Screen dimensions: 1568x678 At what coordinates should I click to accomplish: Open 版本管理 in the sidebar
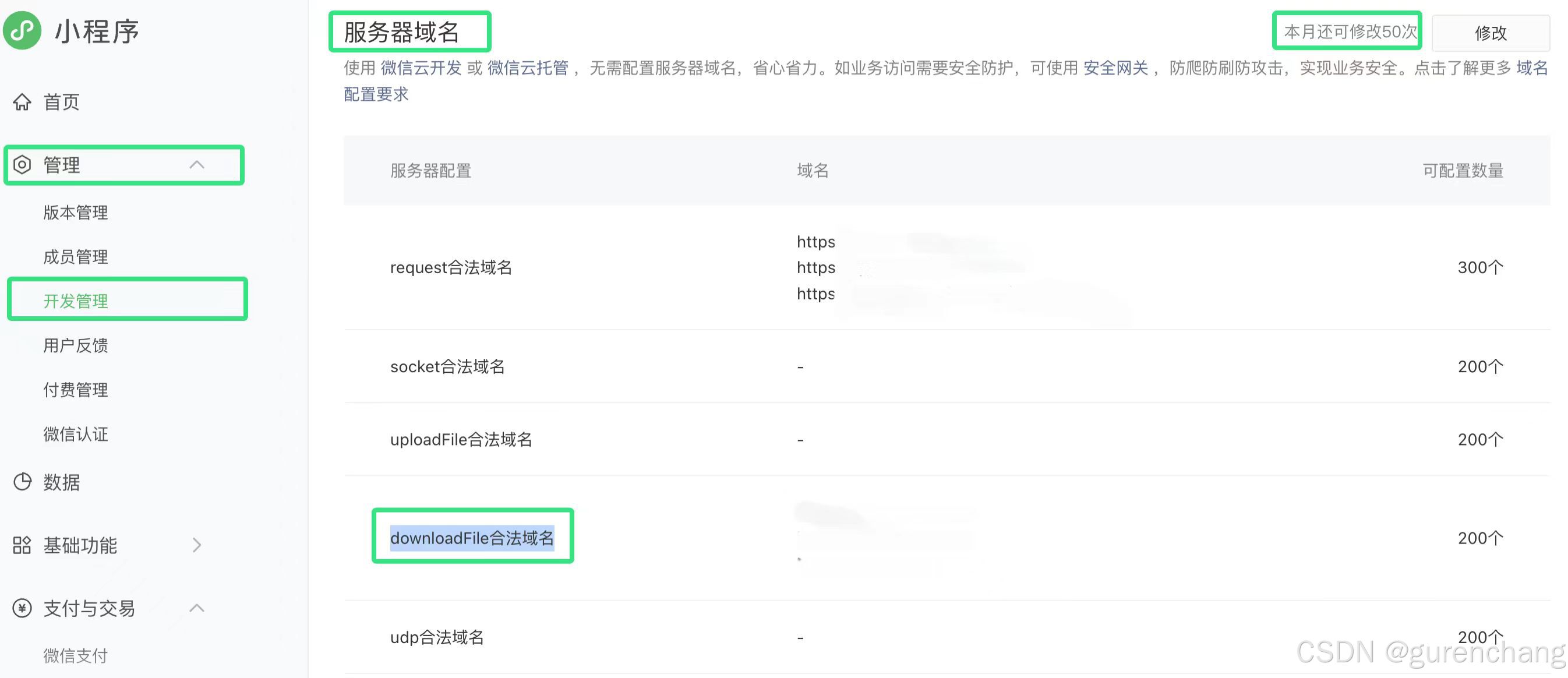coord(75,213)
